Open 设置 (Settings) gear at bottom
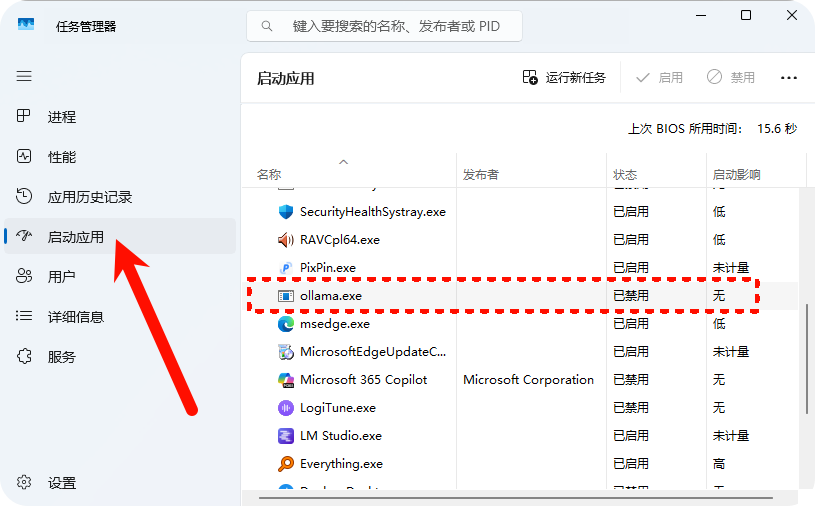Image resolution: width=815 pixels, height=506 pixels. click(x=25, y=483)
